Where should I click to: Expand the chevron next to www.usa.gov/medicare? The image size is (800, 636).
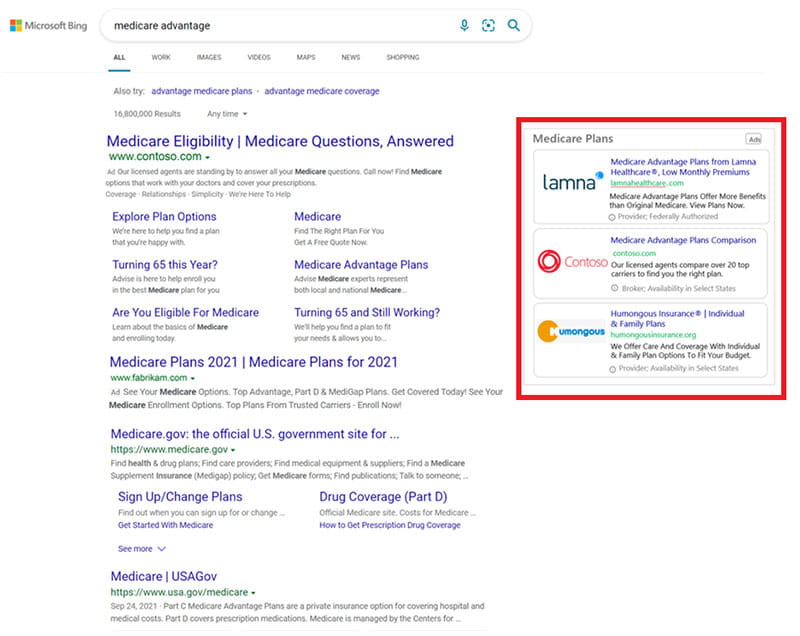point(255,591)
